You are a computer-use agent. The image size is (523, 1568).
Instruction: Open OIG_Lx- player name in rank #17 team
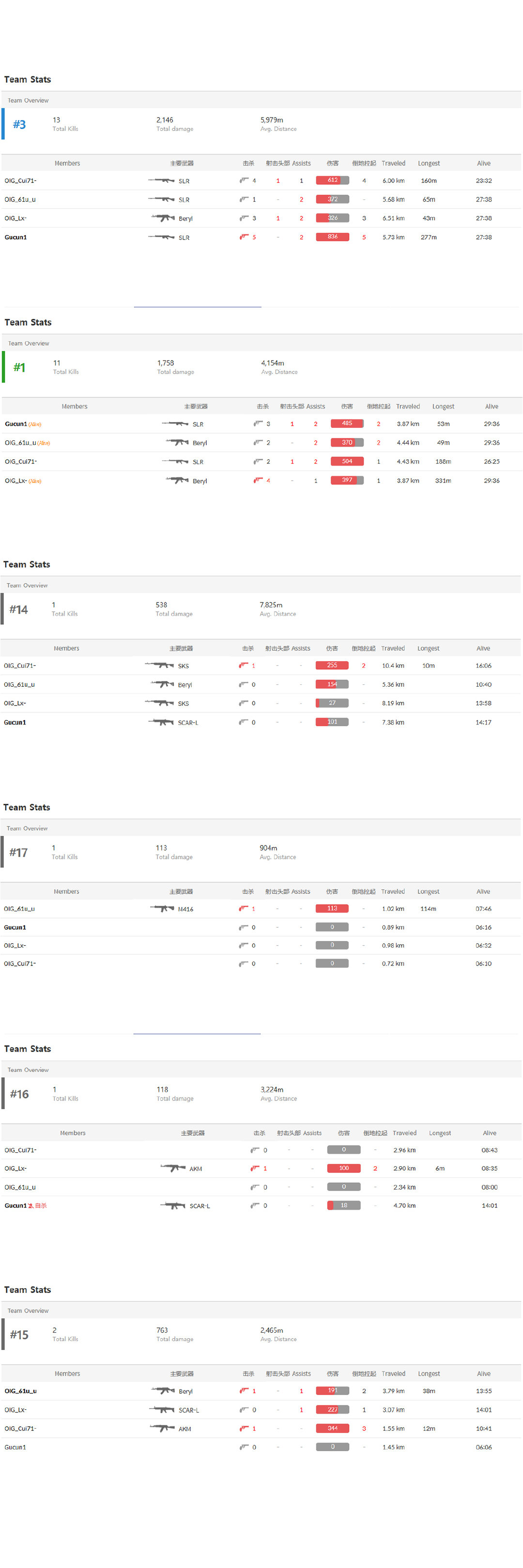click(15, 945)
